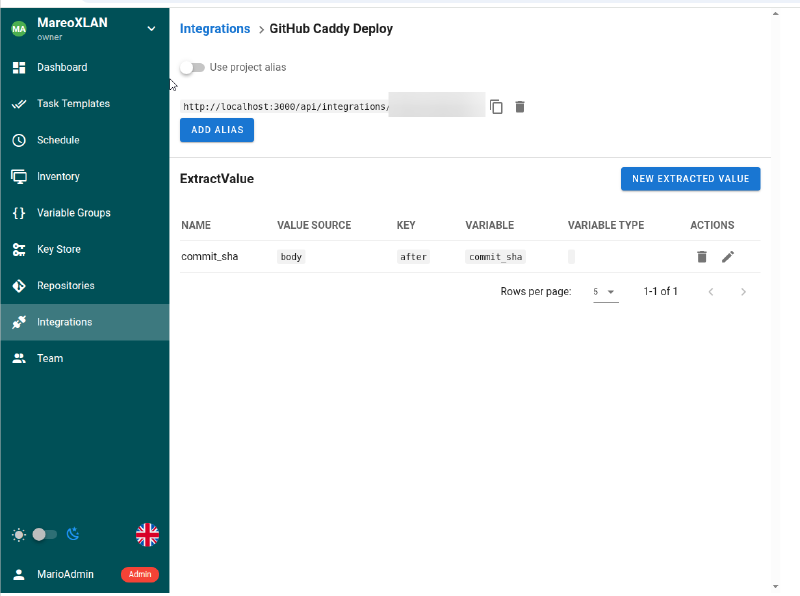Copy the integration webhook URL
Screen dimensions: 800x596
point(496,106)
